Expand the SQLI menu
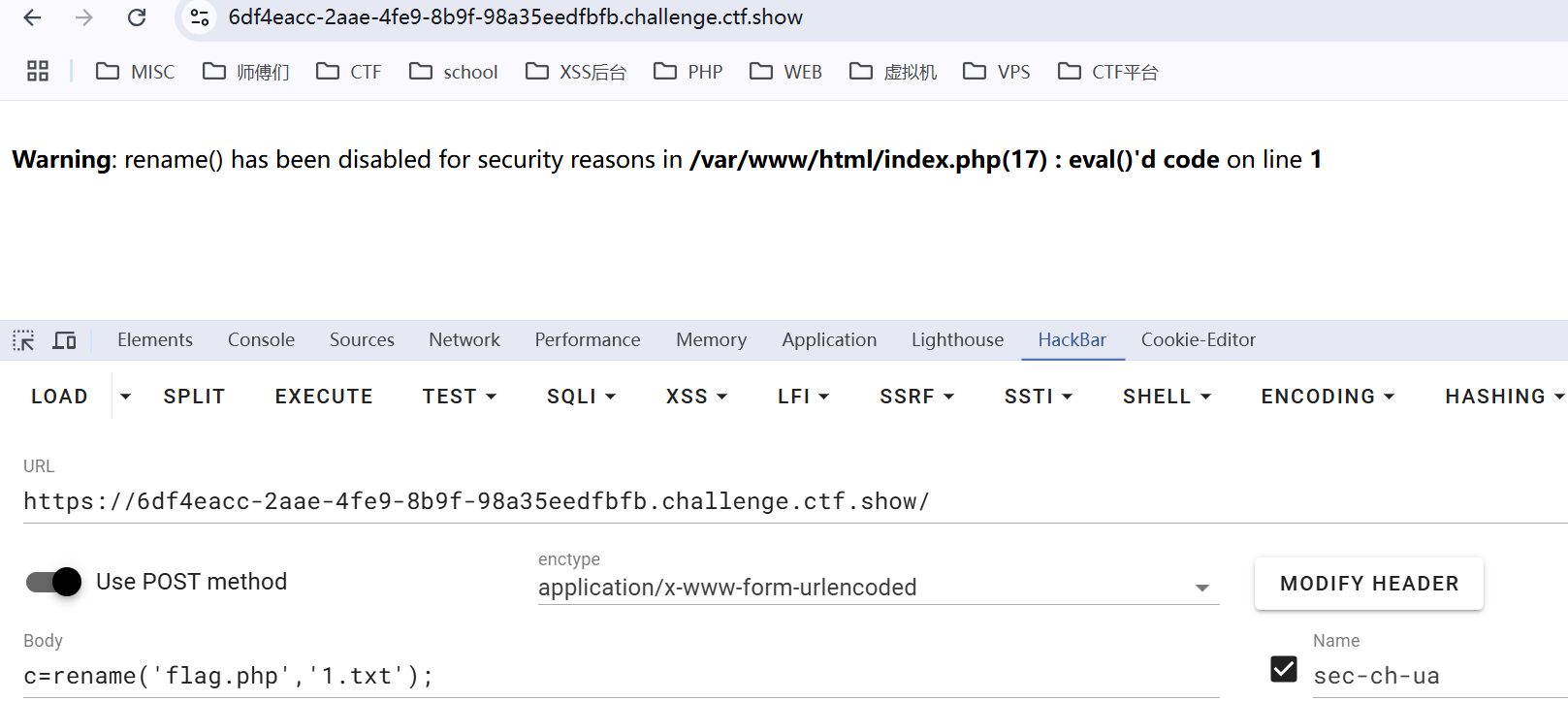The width and height of the screenshot is (1568, 701). tap(581, 397)
